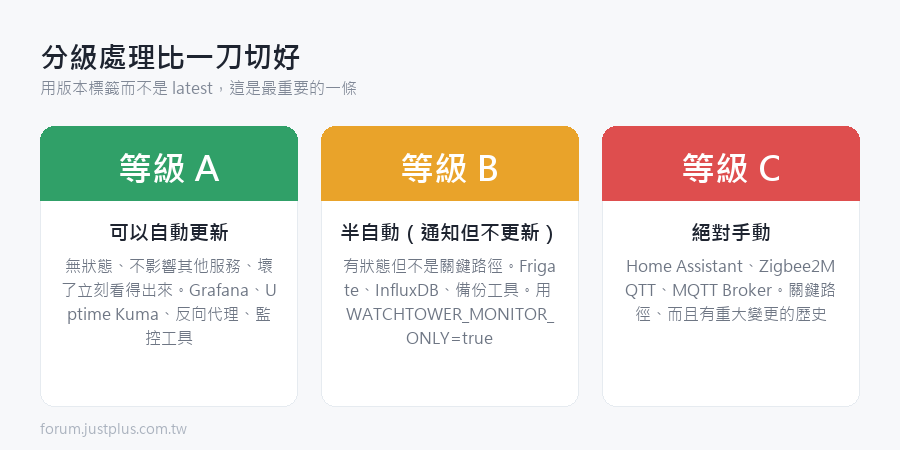Click the red 等級 C header
Viewport: 900px width, 450px height.
click(731, 164)
